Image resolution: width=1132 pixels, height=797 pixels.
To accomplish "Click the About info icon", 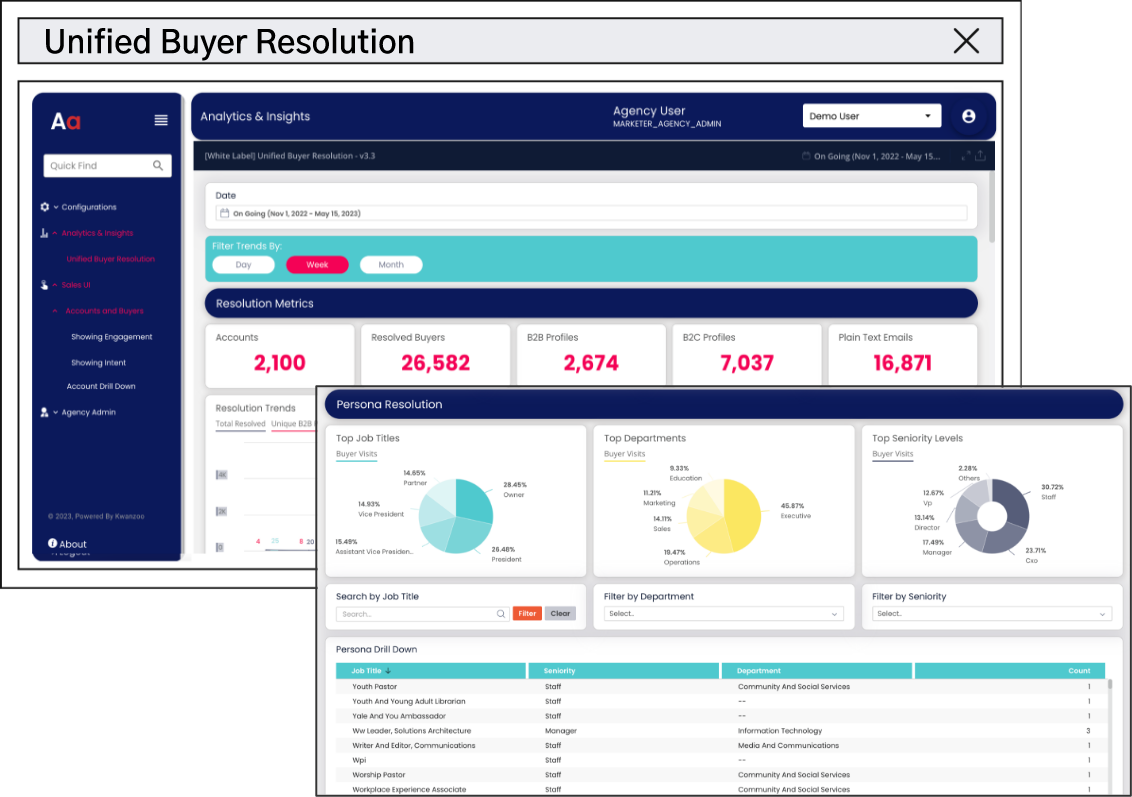I will point(53,543).
